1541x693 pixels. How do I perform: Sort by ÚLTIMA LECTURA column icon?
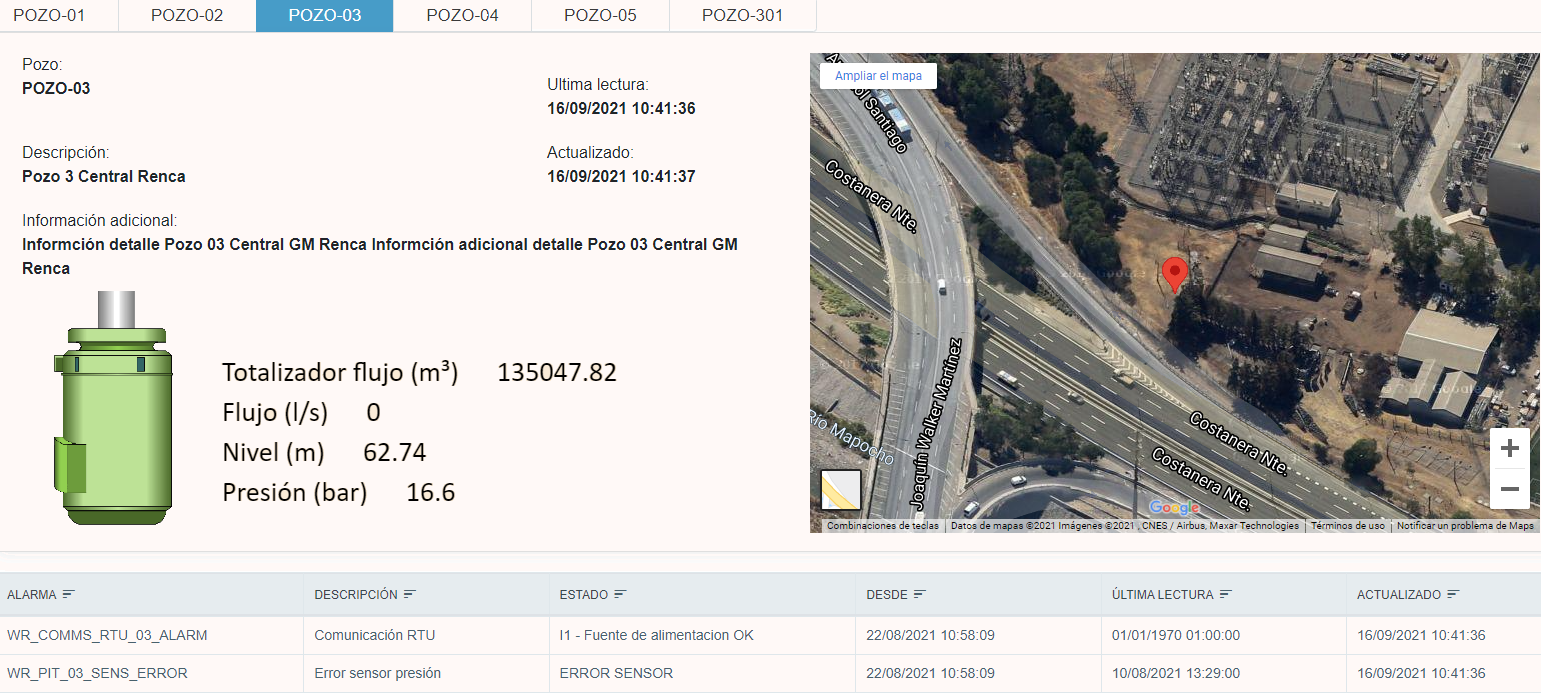point(1225,594)
